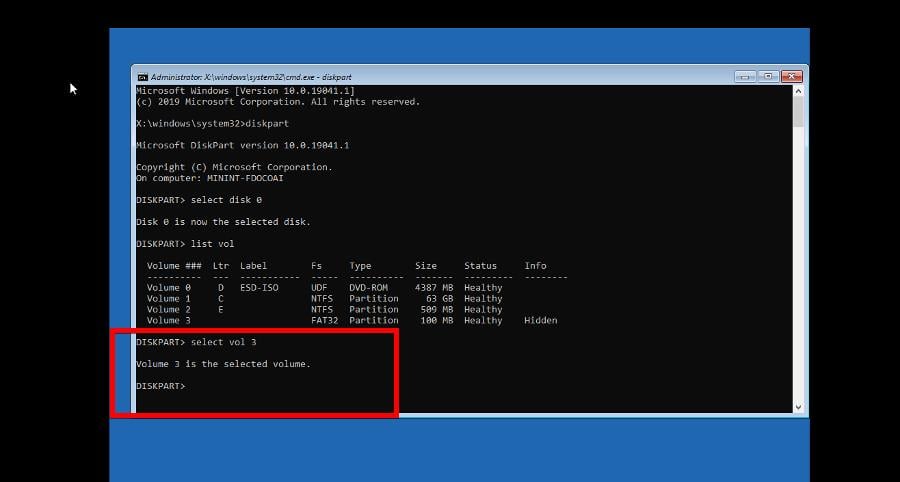This screenshot has height=482, width=900.
Task: Click the vertical scrollbar thumb
Action: (x=798, y=112)
